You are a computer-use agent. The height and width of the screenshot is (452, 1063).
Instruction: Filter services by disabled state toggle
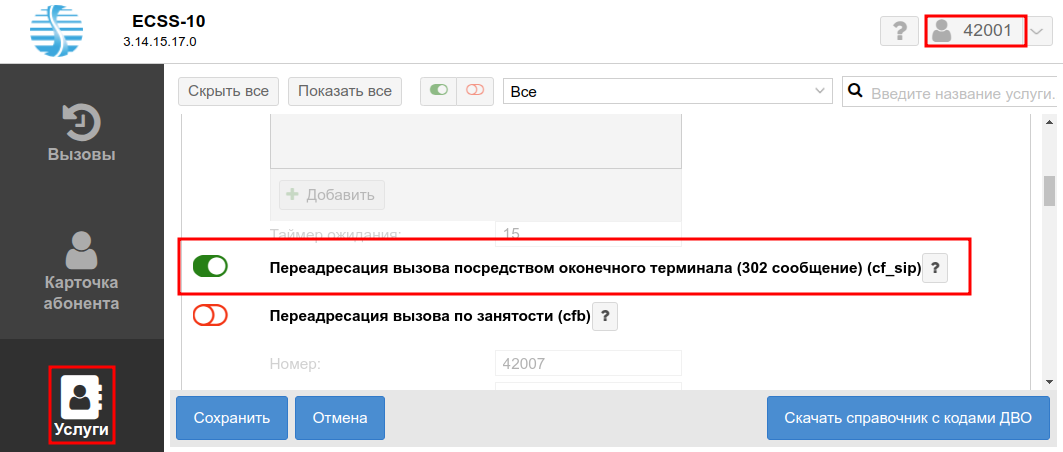click(474, 91)
